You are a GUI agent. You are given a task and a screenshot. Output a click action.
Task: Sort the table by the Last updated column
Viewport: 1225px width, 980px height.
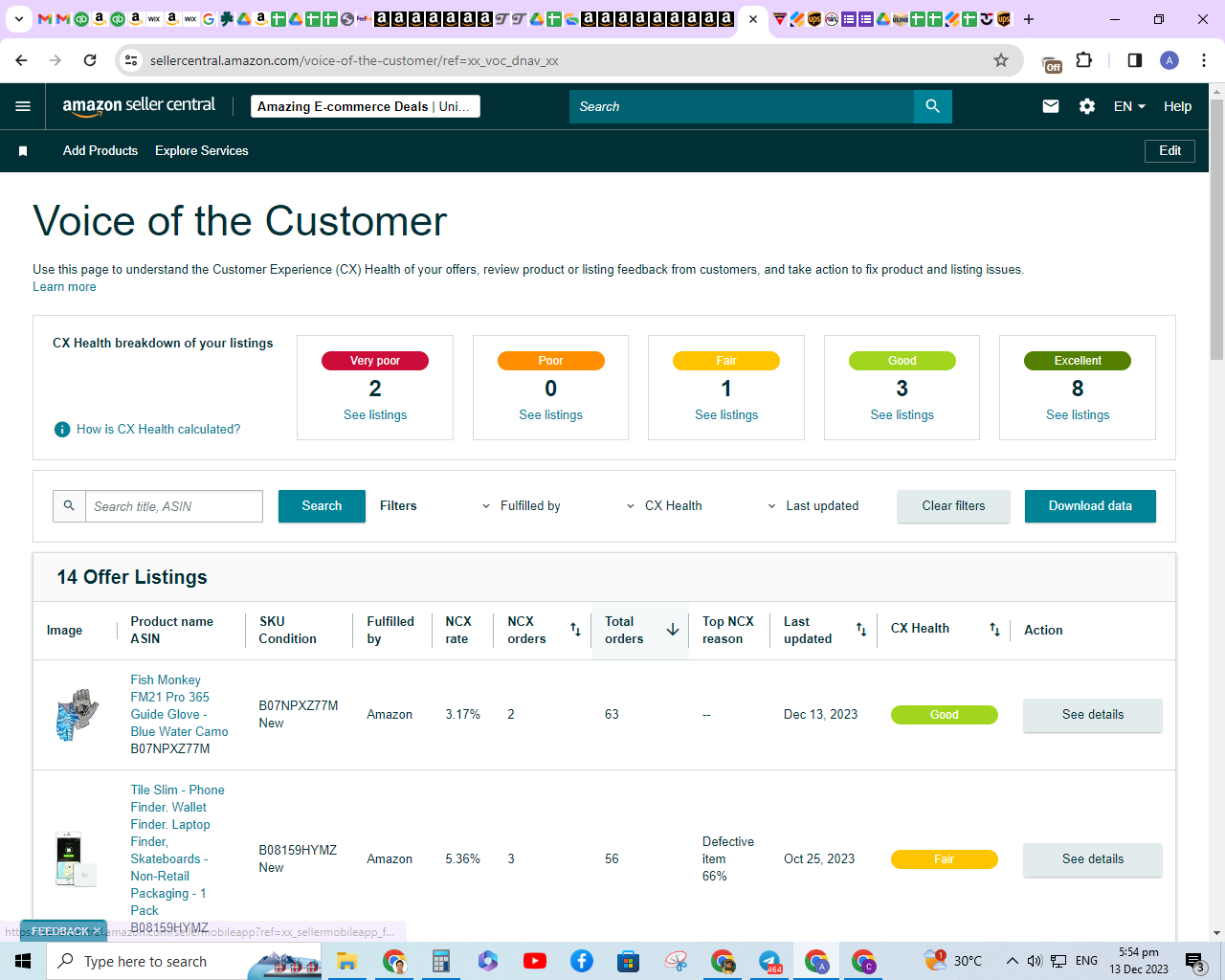pyautogui.click(x=861, y=630)
